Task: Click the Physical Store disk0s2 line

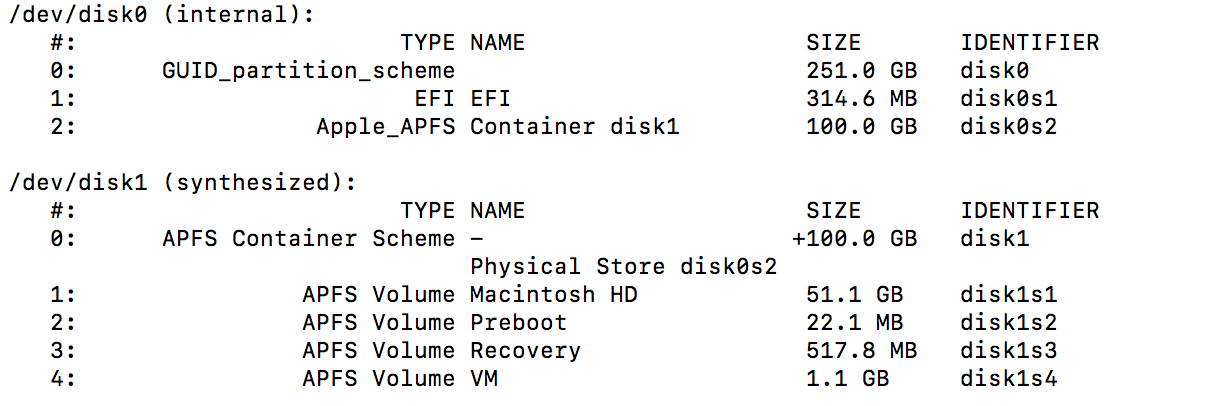Action: [624, 267]
